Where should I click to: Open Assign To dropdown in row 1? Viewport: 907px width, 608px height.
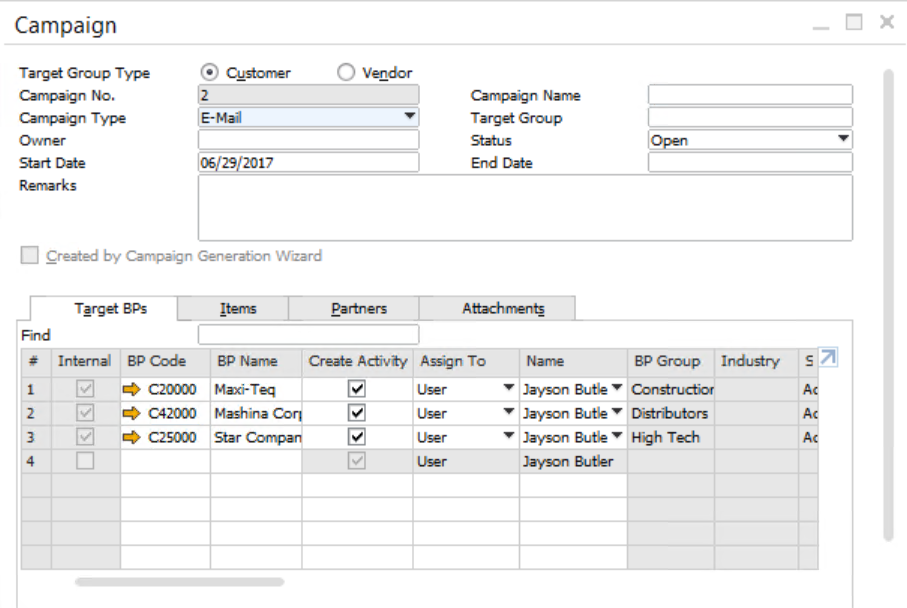point(508,389)
